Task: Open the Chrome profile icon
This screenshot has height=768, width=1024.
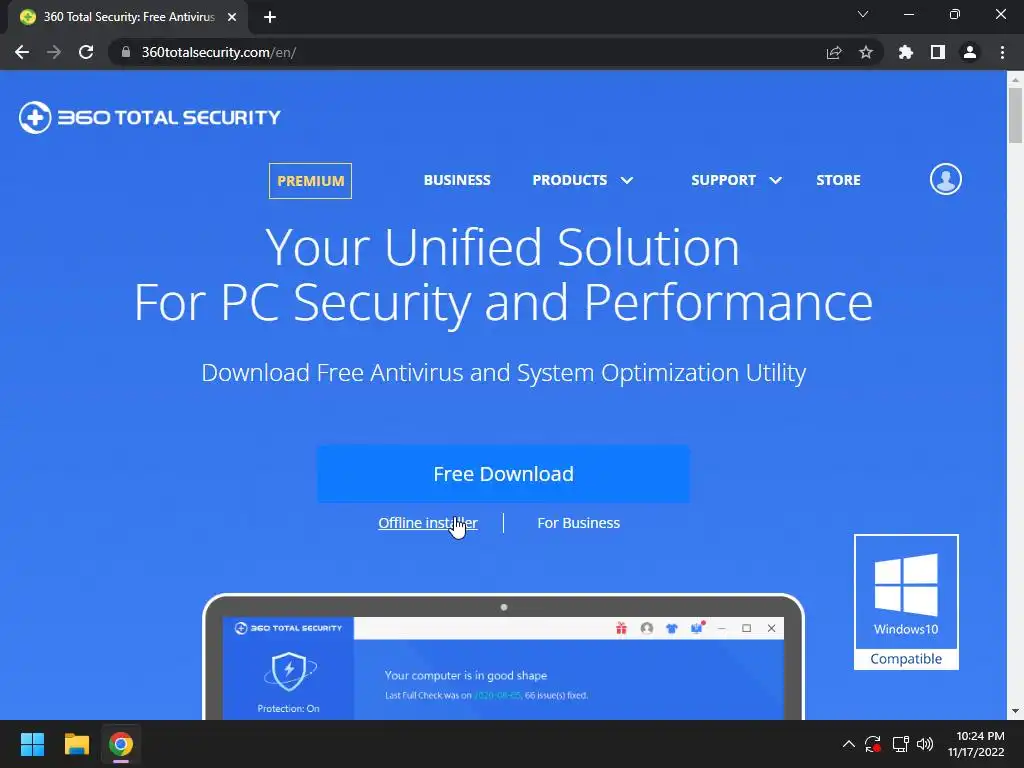Action: click(969, 52)
